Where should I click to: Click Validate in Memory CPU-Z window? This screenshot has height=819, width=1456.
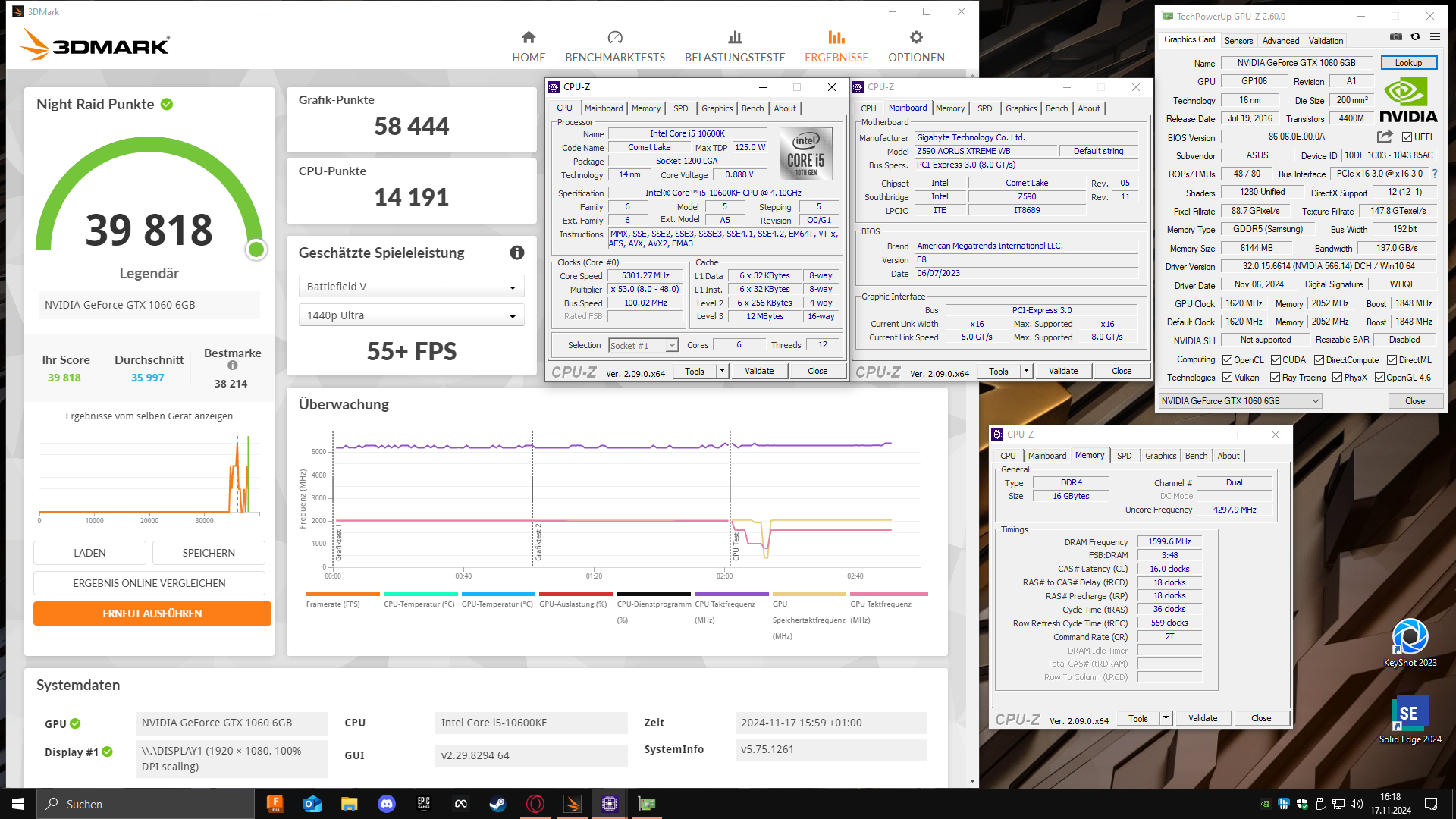click(1203, 718)
